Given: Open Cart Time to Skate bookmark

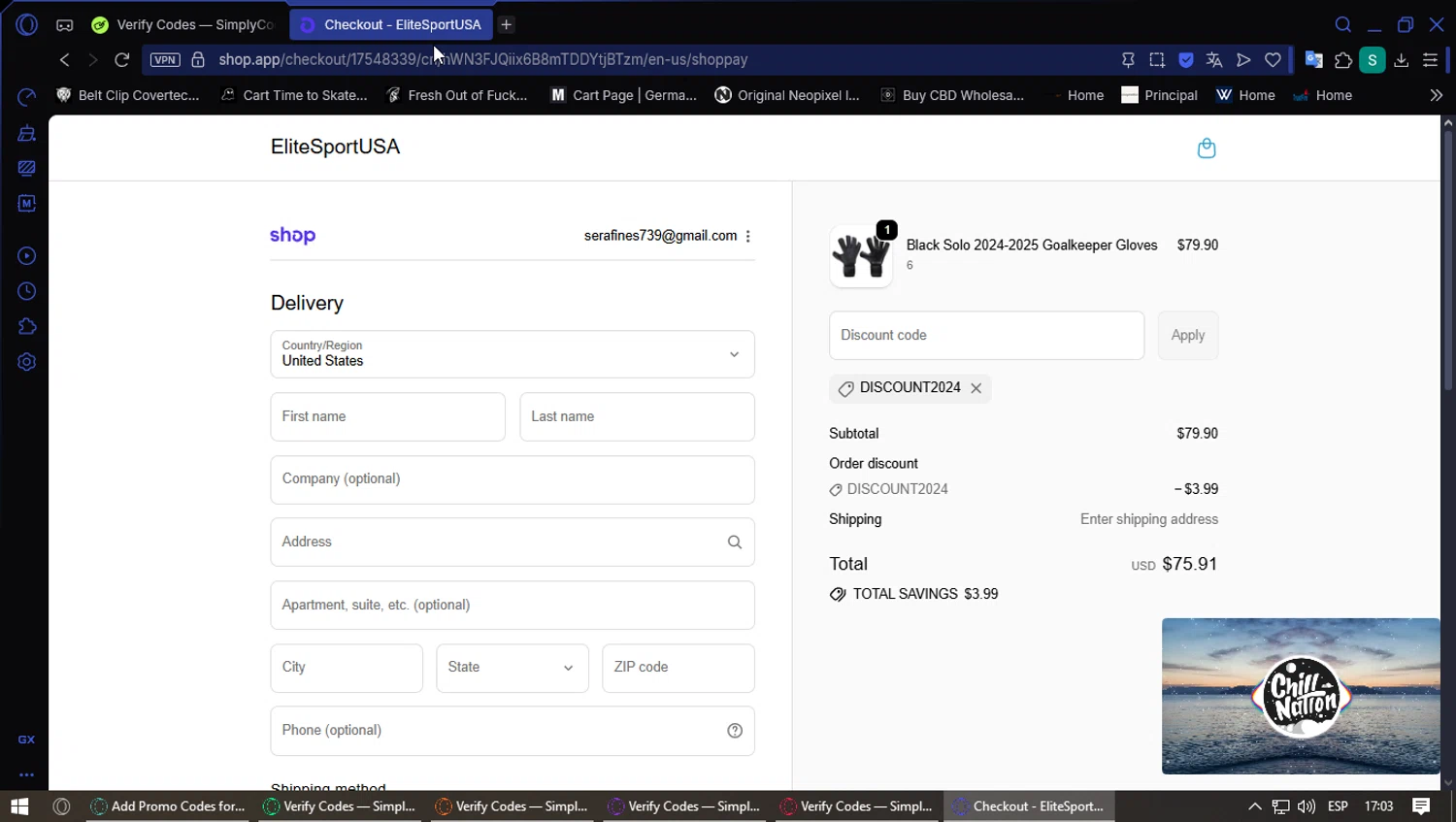Looking at the screenshot, I should coord(294,95).
